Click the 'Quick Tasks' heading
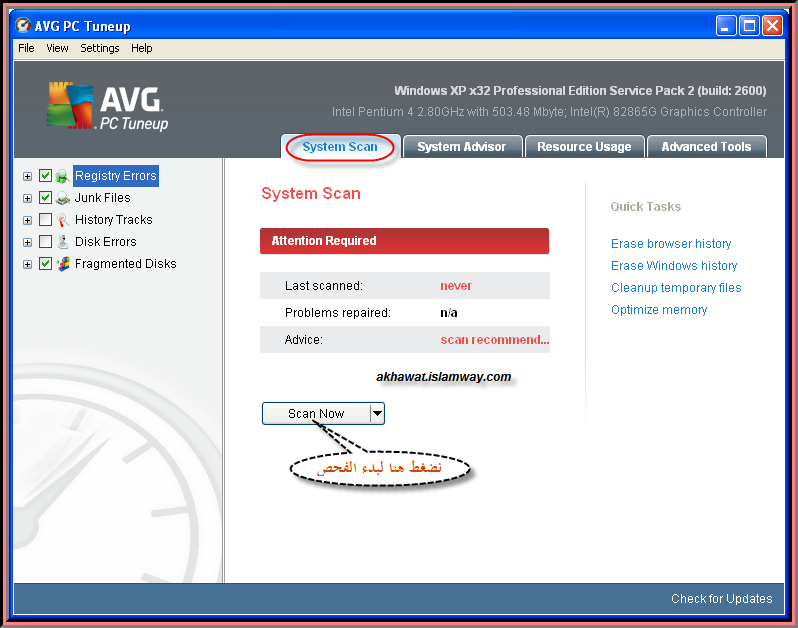 (645, 207)
